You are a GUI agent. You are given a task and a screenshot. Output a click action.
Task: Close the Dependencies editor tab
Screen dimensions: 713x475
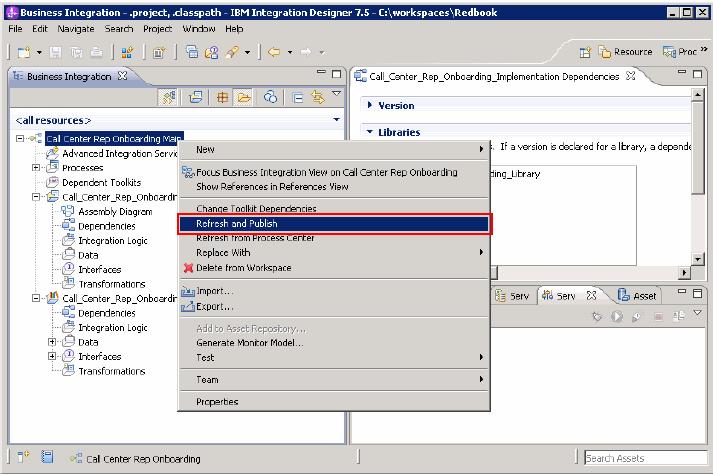tap(630, 75)
